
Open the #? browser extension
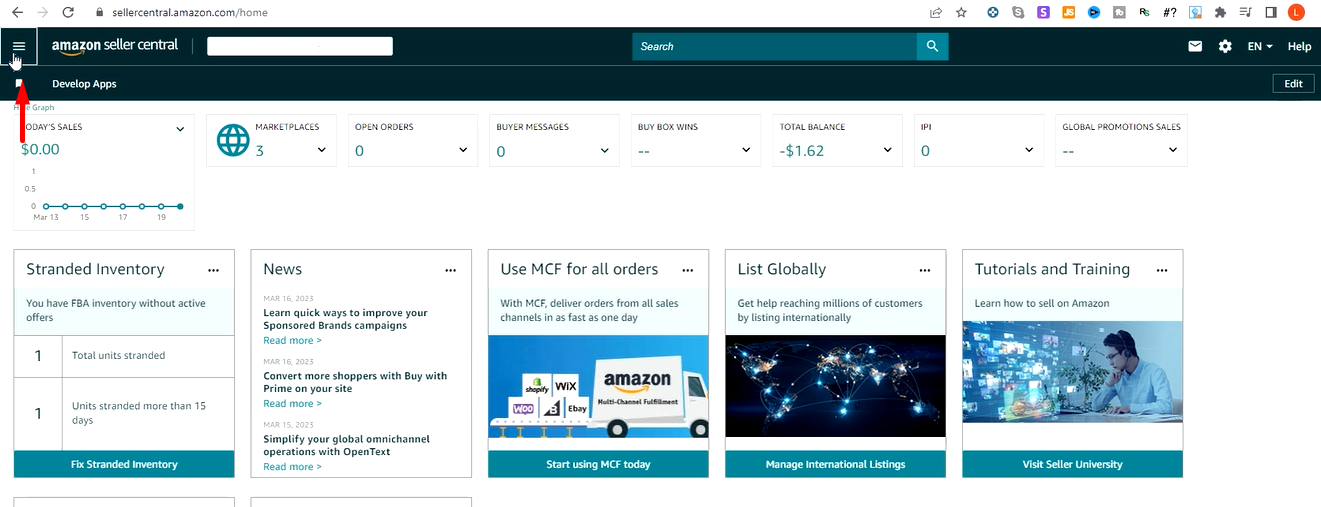click(1170, 13)
